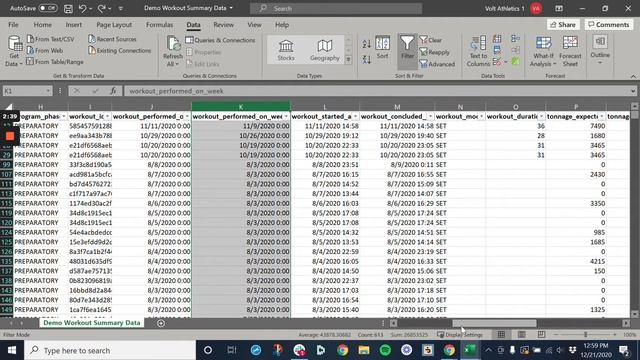Create a Forecast Sheet
The image size is (640, 360).
pyautogui.click(x=570, y=51)
